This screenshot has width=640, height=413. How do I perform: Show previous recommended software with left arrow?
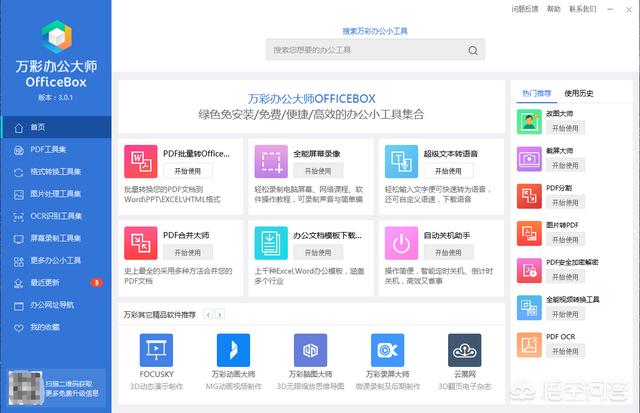[208, 314]
